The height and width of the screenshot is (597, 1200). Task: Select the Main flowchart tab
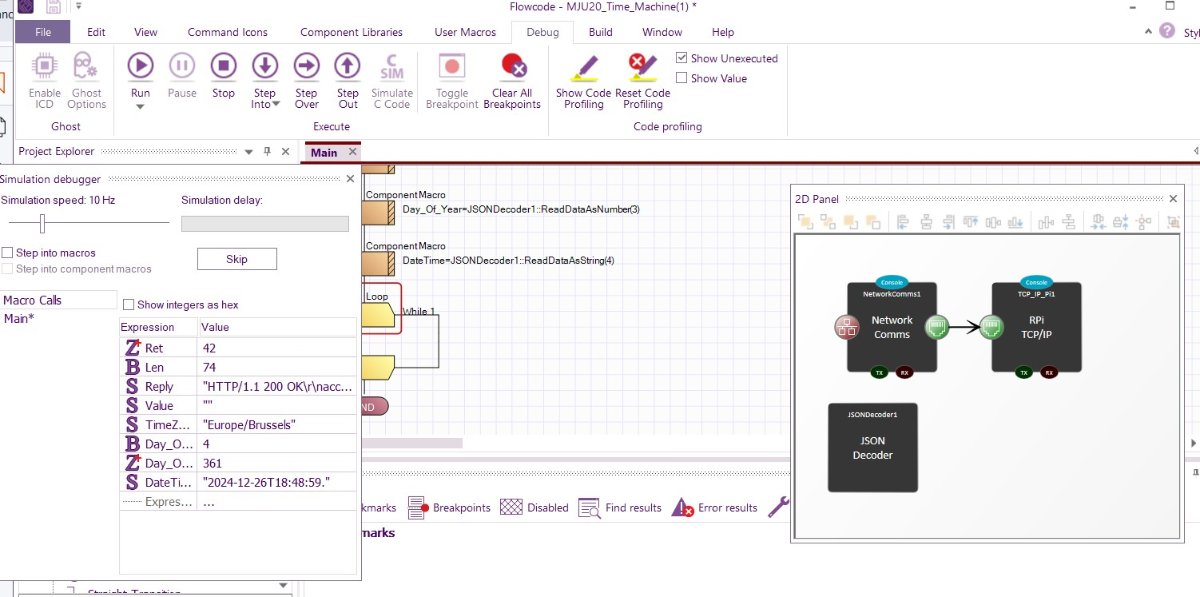click(x=324, y=152)
